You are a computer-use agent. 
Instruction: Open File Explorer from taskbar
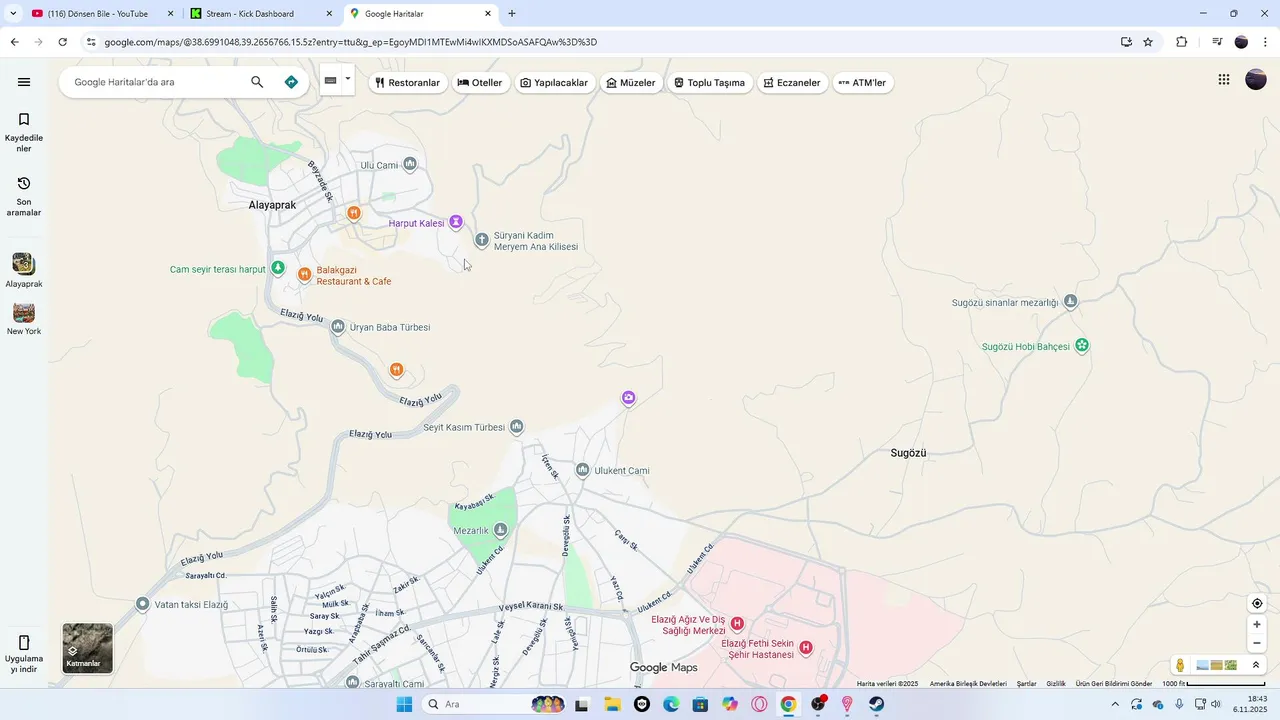612,704
